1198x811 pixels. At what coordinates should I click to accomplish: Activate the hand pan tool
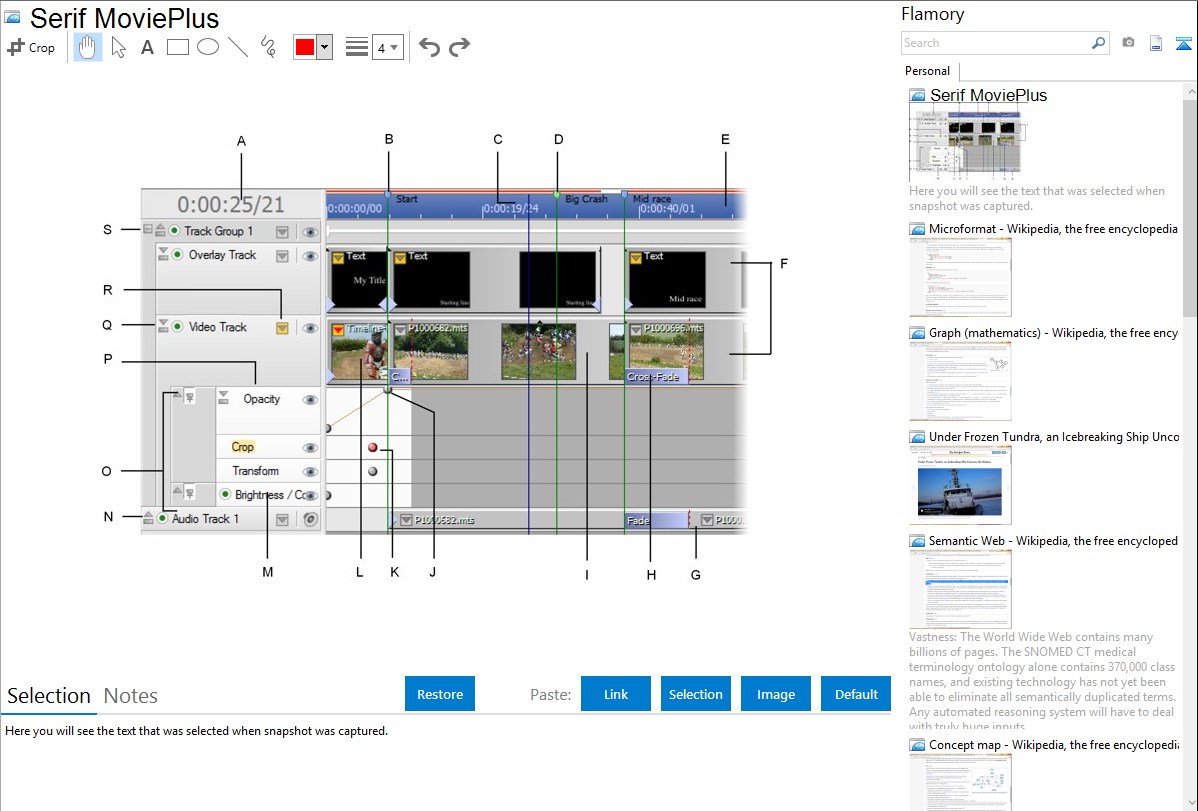87,47
